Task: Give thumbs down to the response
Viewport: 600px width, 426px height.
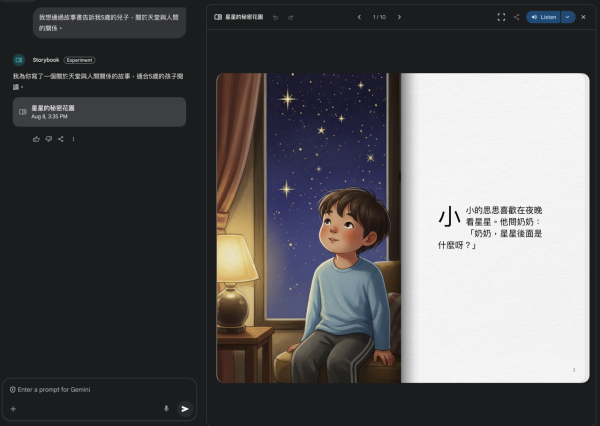Action: [x=49, y=139]
